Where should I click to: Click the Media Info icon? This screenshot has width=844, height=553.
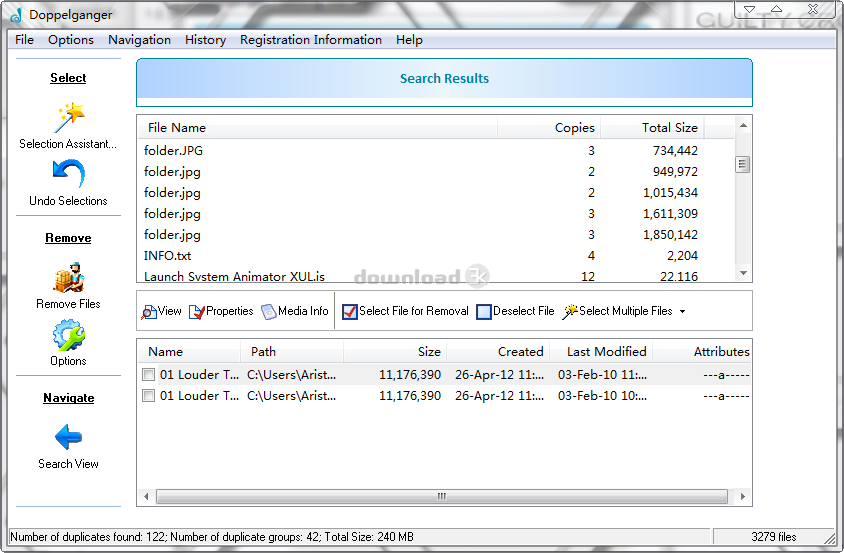[x=269, y=312]
